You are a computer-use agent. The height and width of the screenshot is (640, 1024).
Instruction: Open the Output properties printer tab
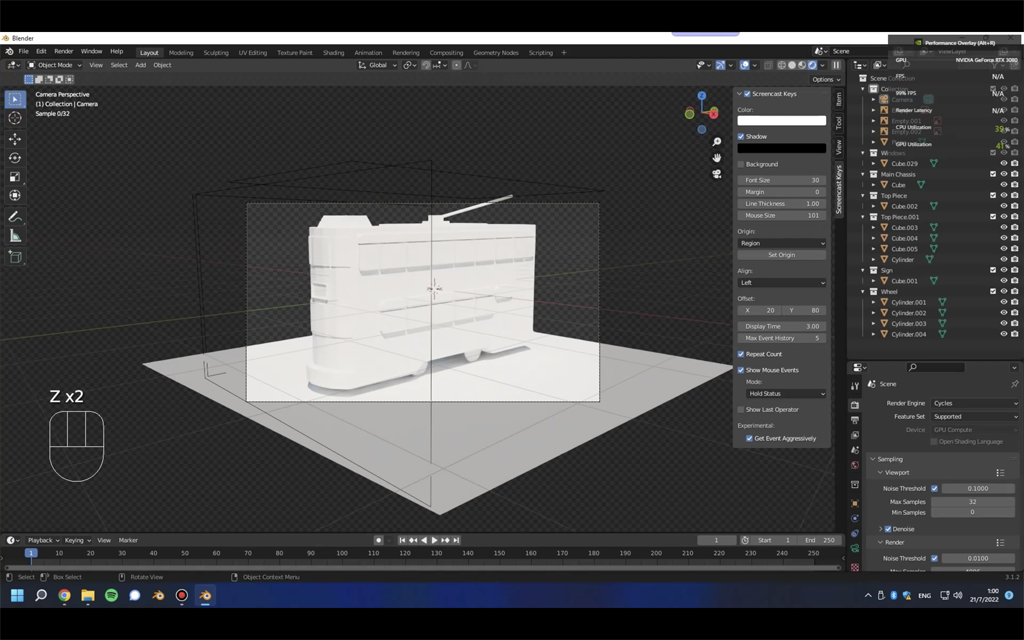tap(855, 421)
